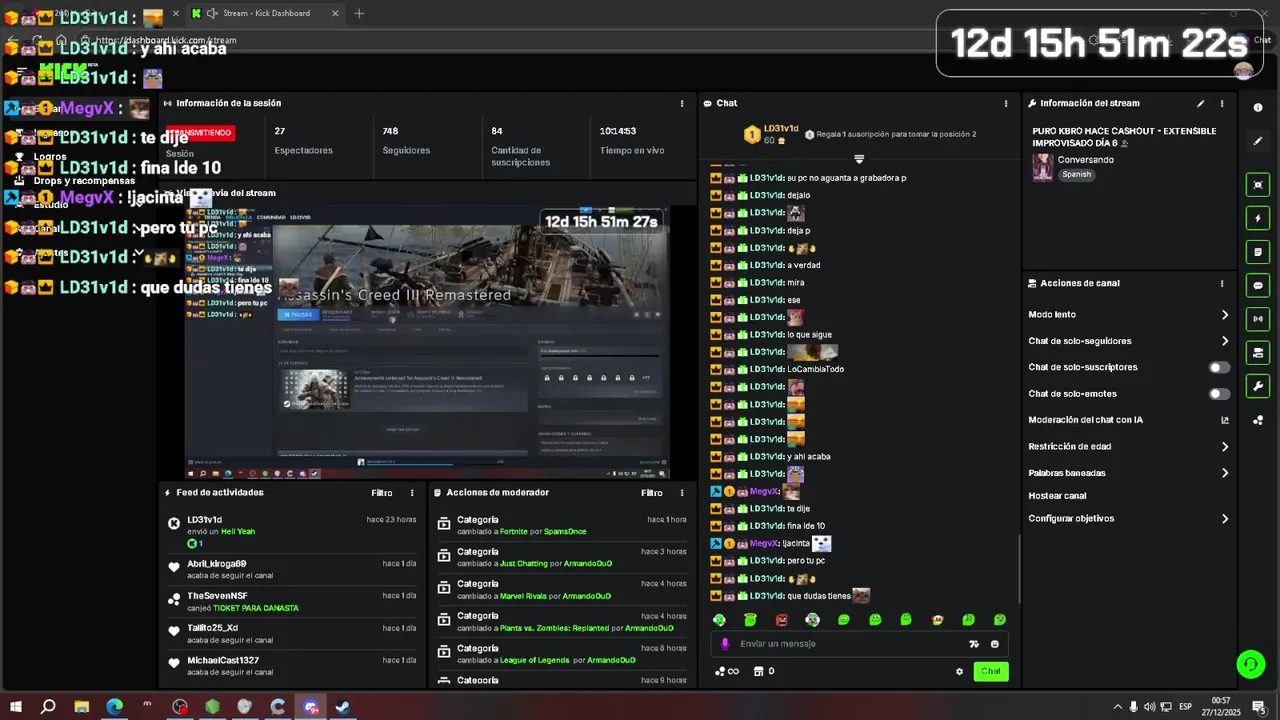1280x720 pixels.
Task: Open emoji picker in the message box
Action: [x=994, y=644]
